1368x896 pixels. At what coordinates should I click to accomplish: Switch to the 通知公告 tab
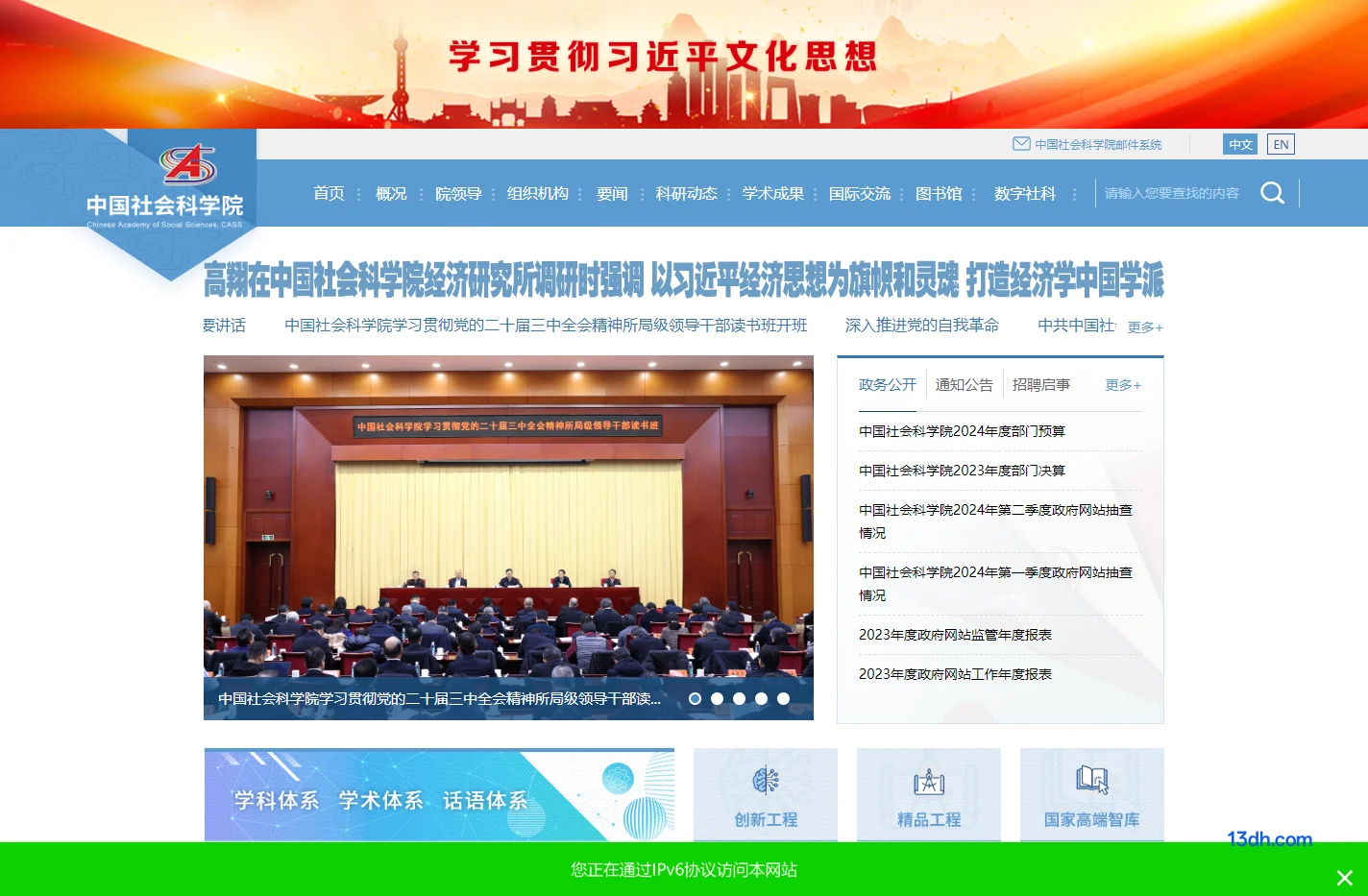click(x=965, y=384)
